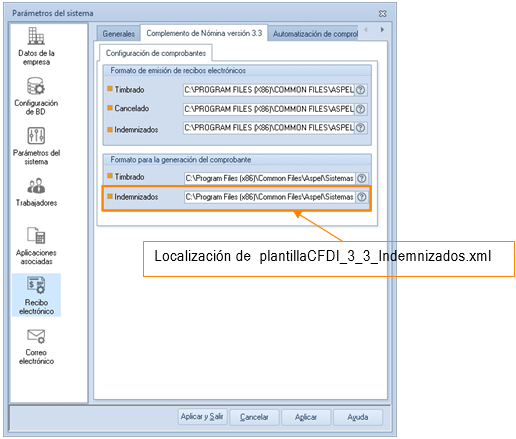
Task: Open Ayuda button
Action: [358, 417]
